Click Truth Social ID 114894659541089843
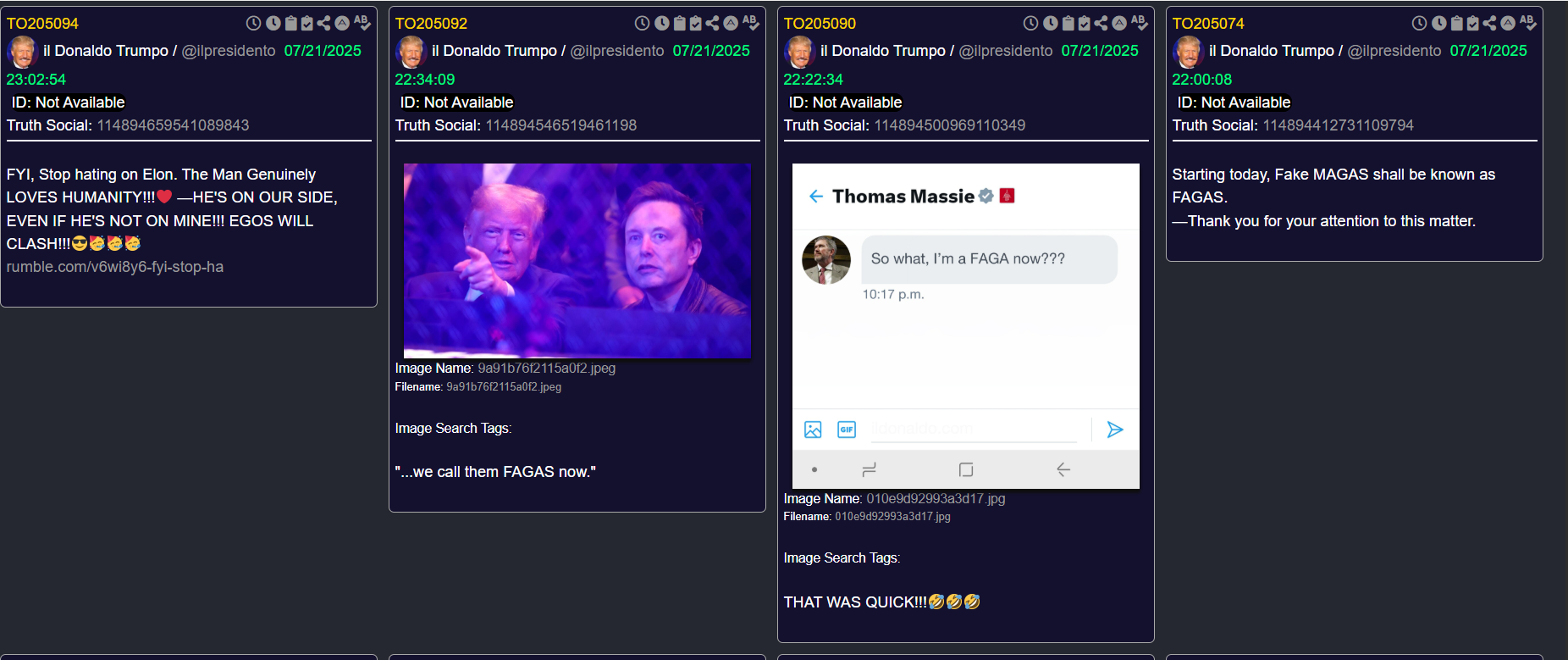 coord(173,125)
